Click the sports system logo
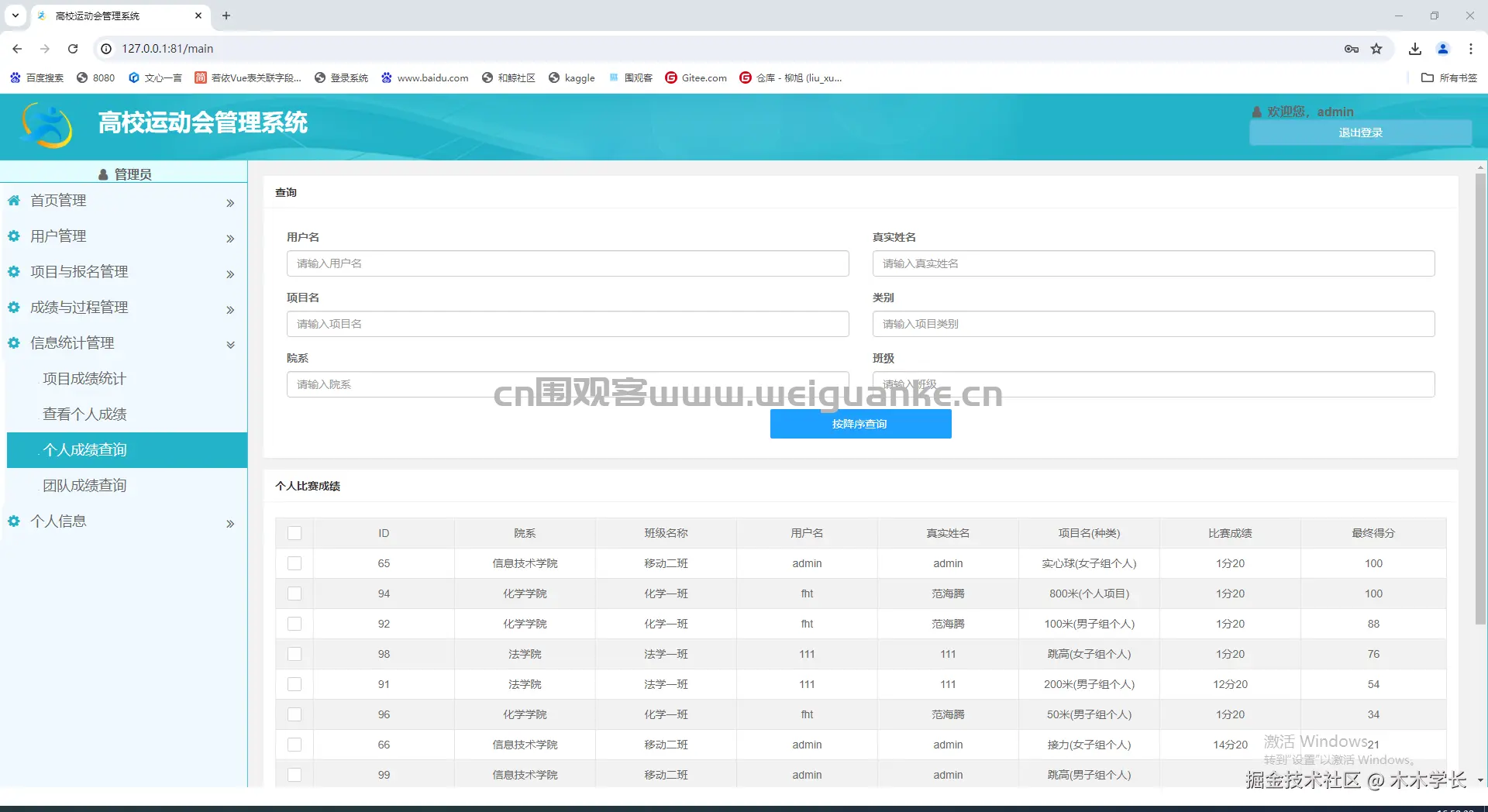The image size is (1488, 812). [47, 125]
